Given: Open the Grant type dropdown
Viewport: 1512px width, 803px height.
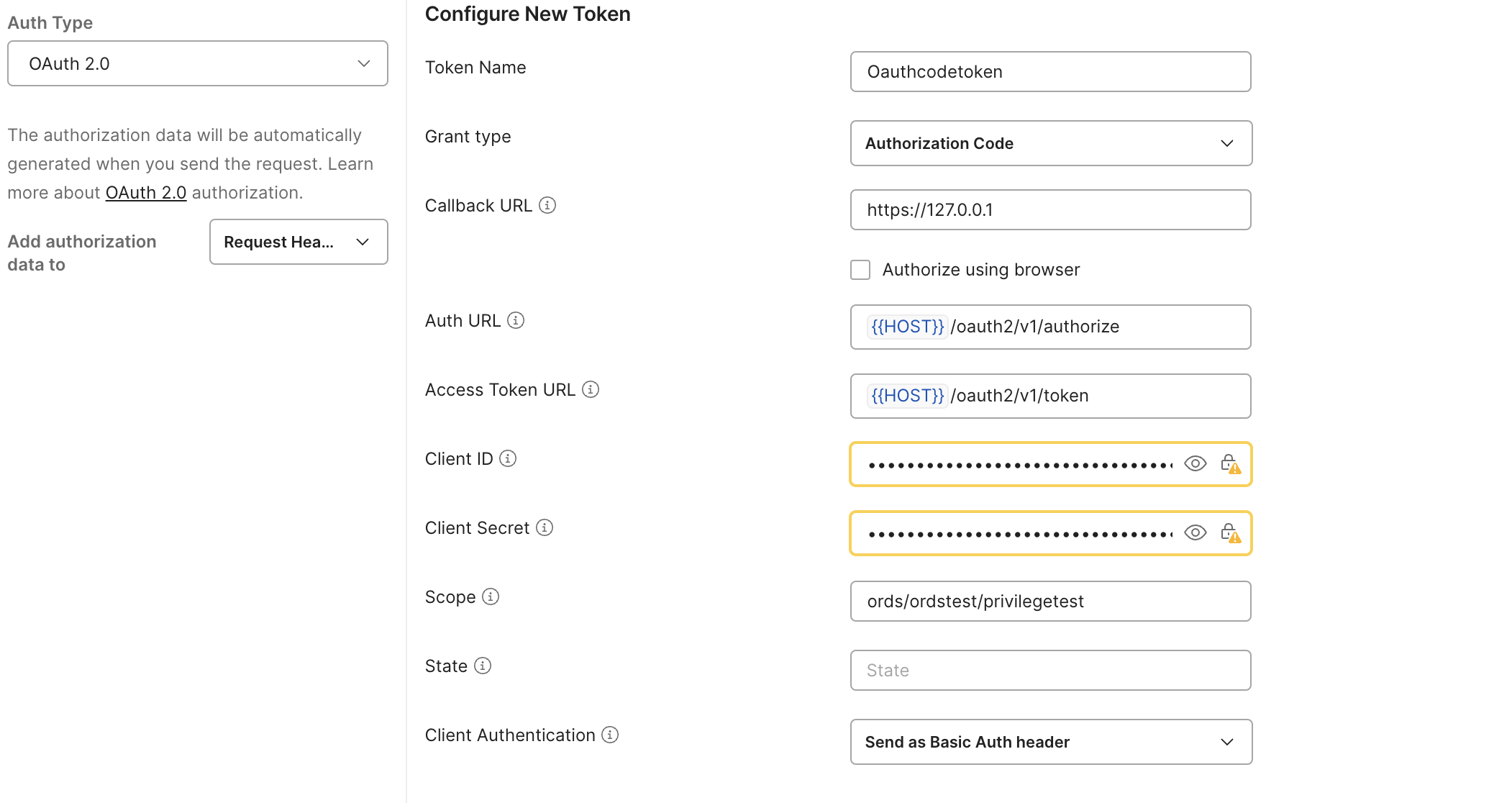Looking at the screenshot, I should [x=1050, y=143].
